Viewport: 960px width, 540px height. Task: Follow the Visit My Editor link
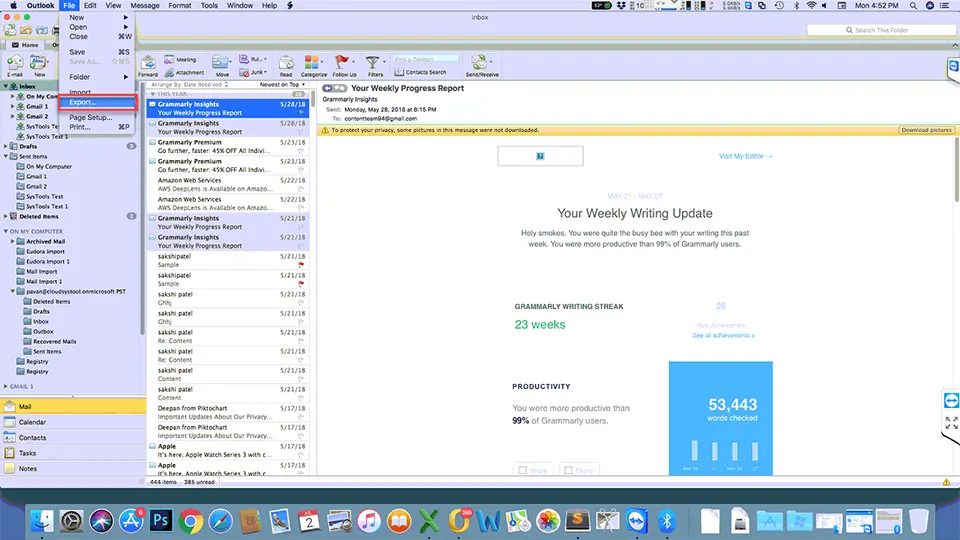click(745, 156)
